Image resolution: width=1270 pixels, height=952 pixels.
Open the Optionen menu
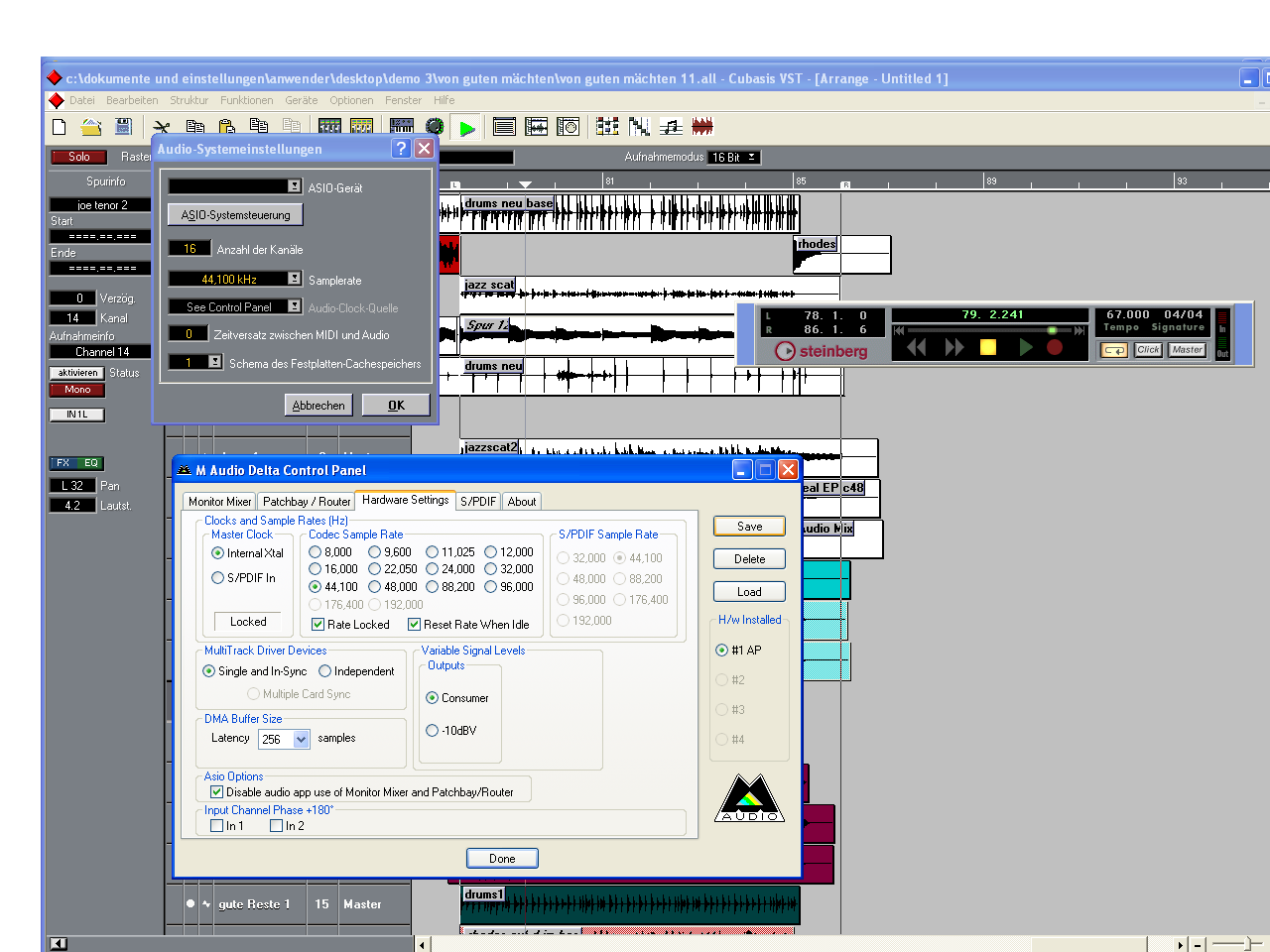pyautogui.click(x=351, y=100)
